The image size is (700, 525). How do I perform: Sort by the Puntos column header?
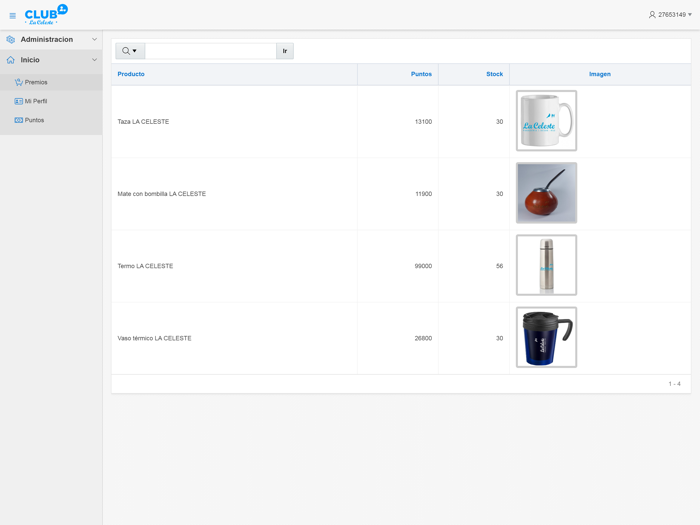(421, 74)
